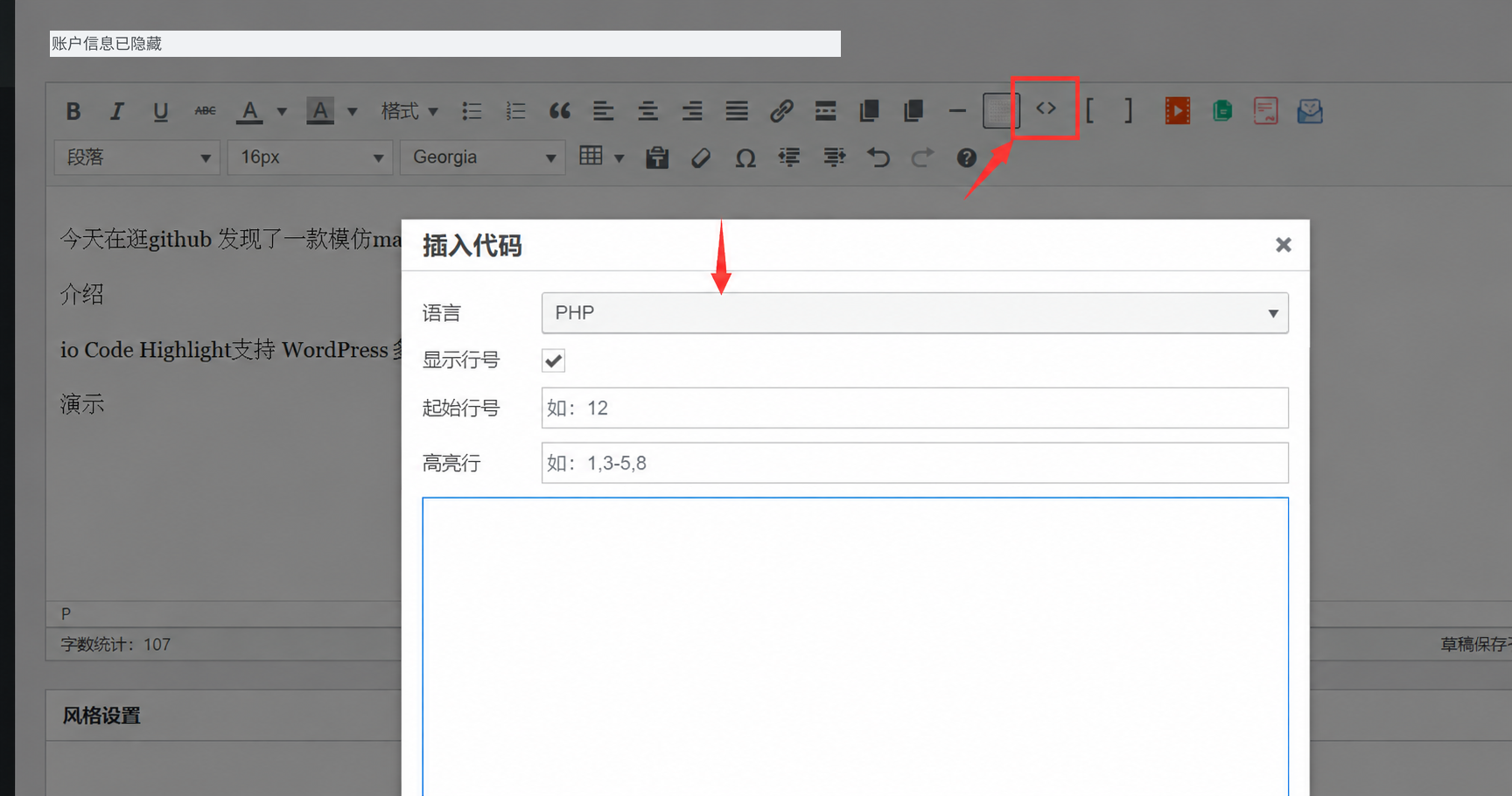Insert the blue mail envelope icon
This screenshot has height=796, width=1512.
pos(1310,111)
